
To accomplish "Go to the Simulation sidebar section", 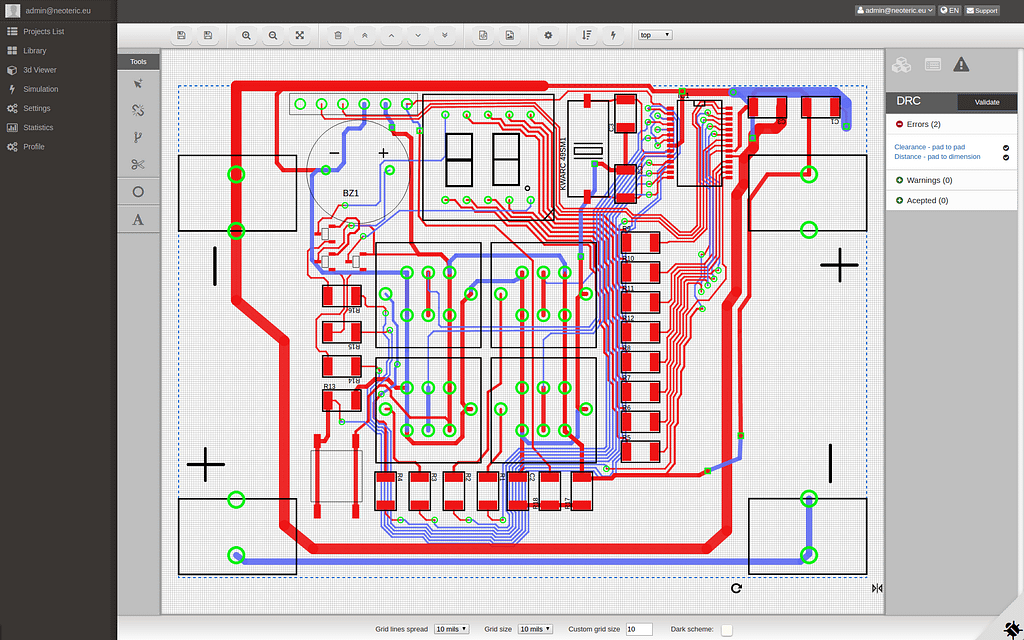I will pos(40,89).
